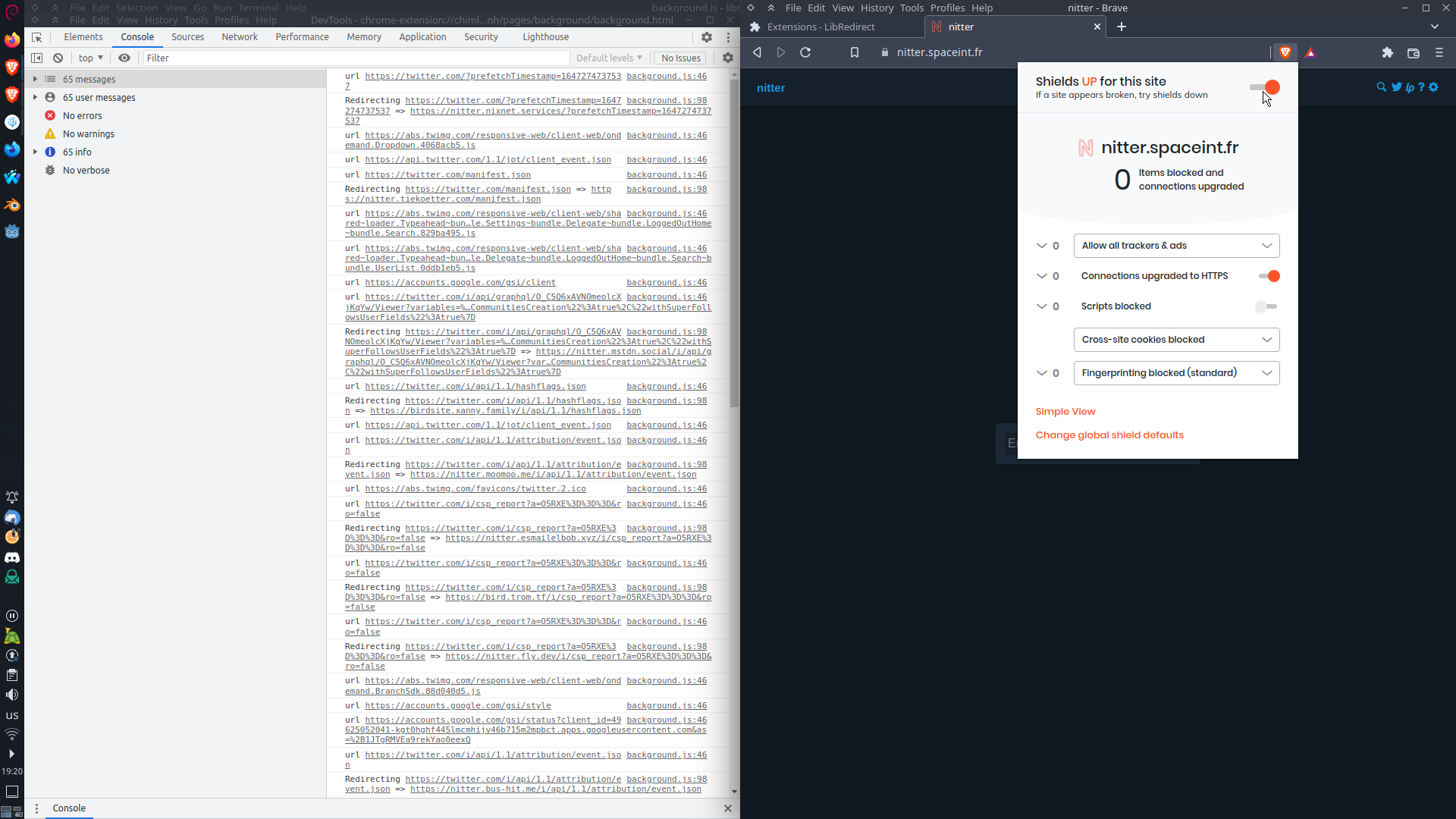This screenshot has width=1456, height=819.
Task: Open Nitter settings via the gear icon
Action: point(1433,86)
